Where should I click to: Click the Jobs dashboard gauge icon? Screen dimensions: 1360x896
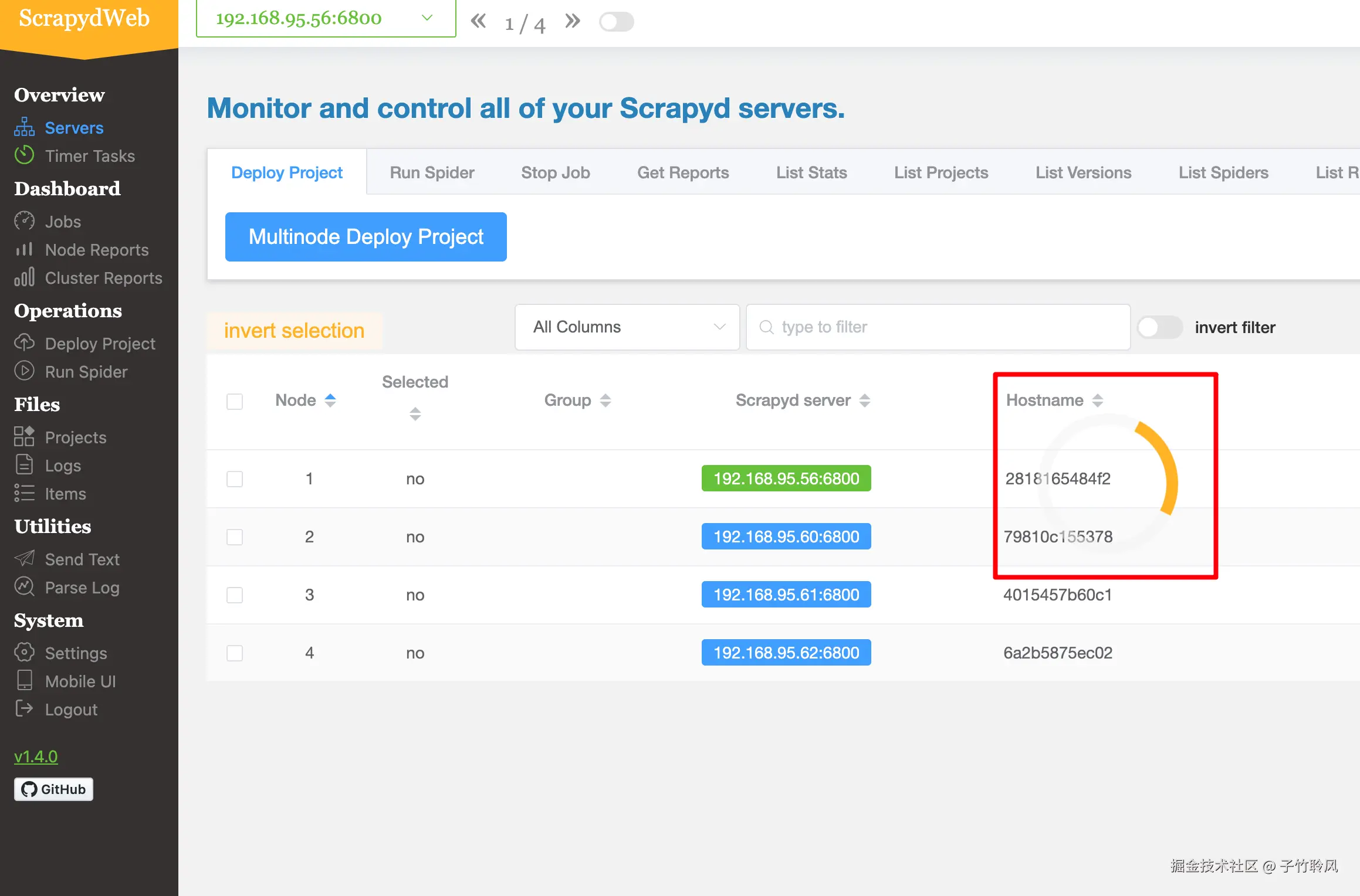tap(24, 221)
